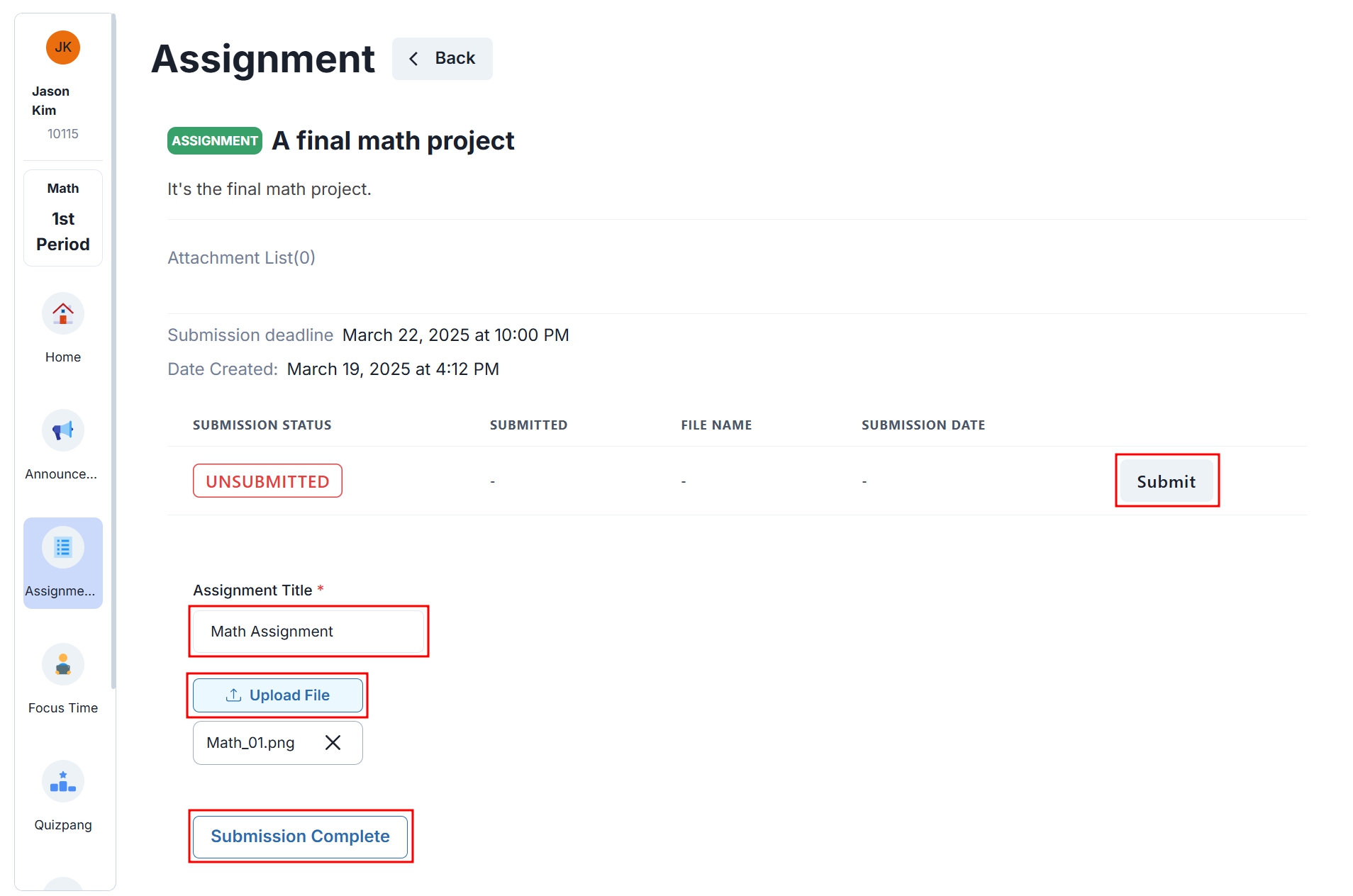This screenshot has width=1353, height=896.
Task: Open the Announcements megaphone icon
Action: click(x=63, y=430)
